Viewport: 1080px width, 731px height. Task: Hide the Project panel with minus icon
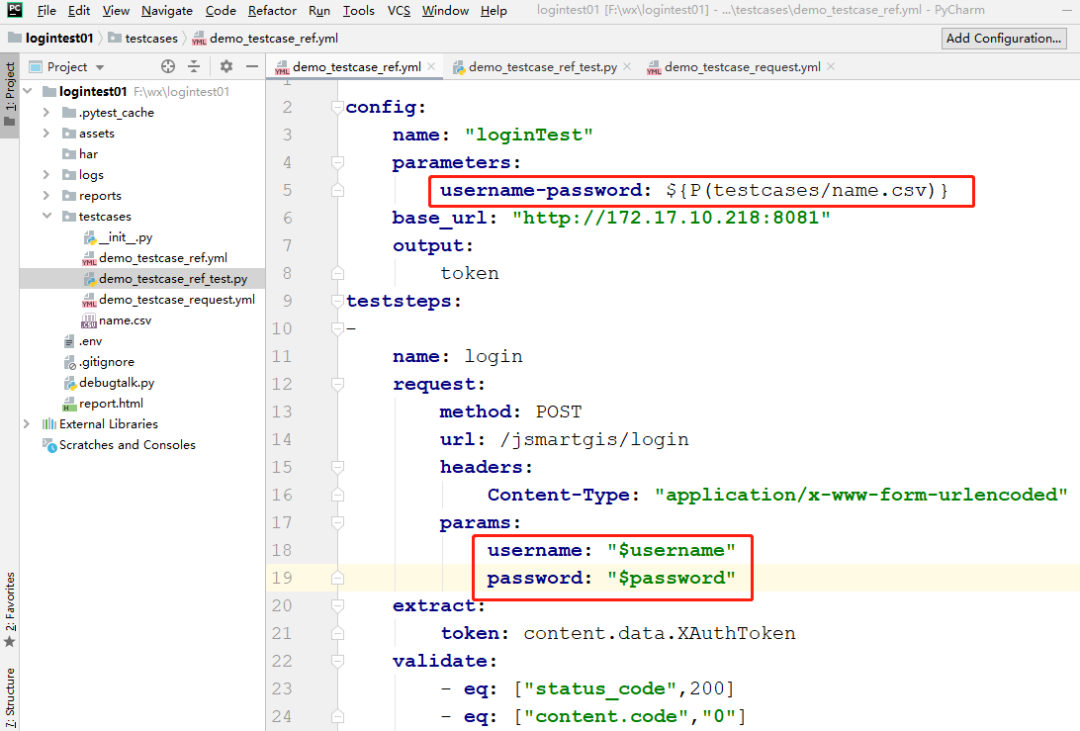pos(252,66)
